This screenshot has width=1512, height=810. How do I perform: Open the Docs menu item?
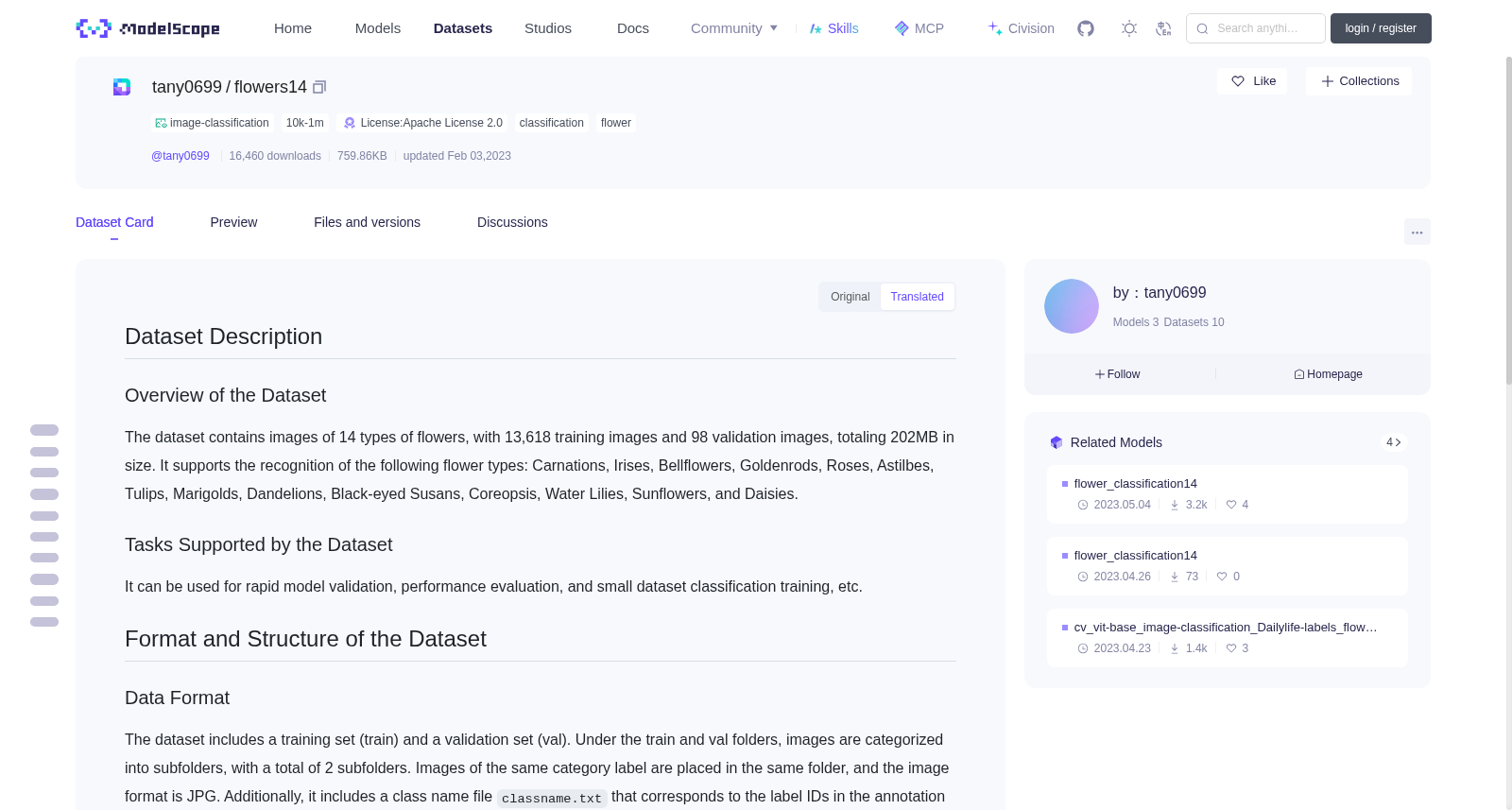(633, 28)
